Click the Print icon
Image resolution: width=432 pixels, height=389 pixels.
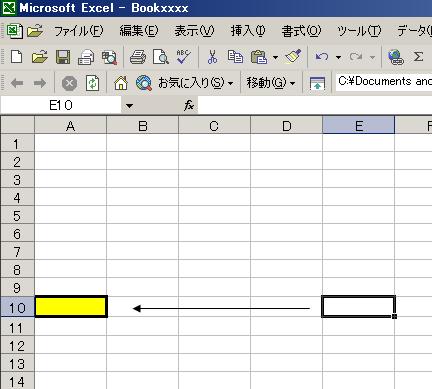pyautogui.click(x=138, y=57)
